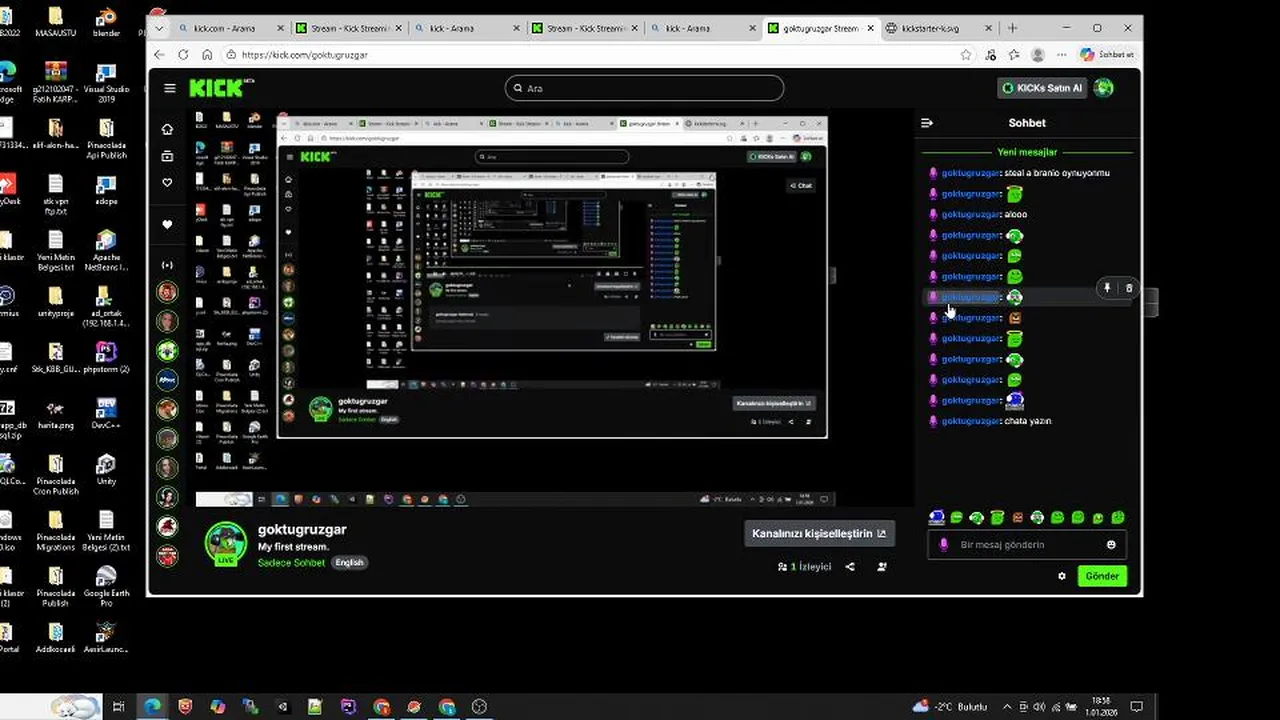The height and width of the screenshot is (720, 1280).
Task: Click the English language tag
Action: [x=349, y=562]
